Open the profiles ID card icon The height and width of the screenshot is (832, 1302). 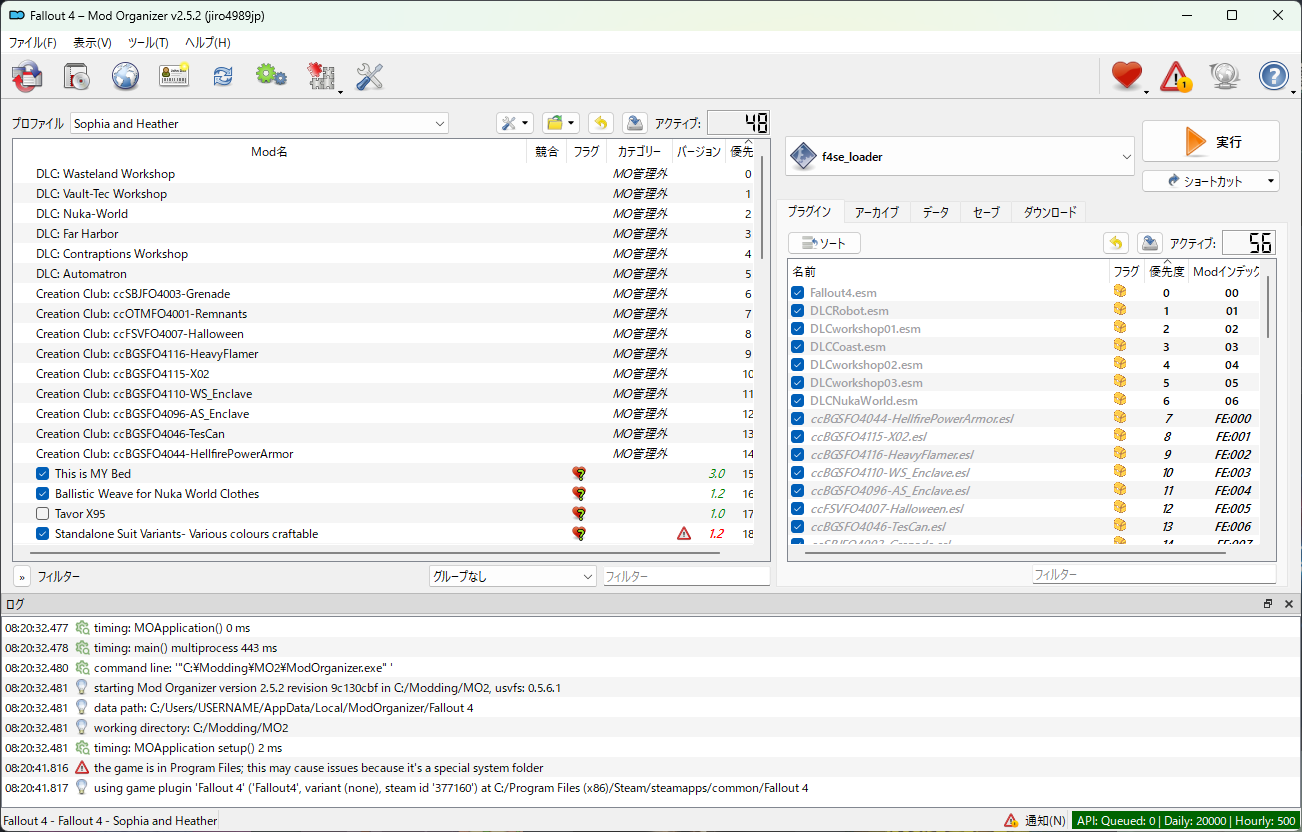(174, 76)
